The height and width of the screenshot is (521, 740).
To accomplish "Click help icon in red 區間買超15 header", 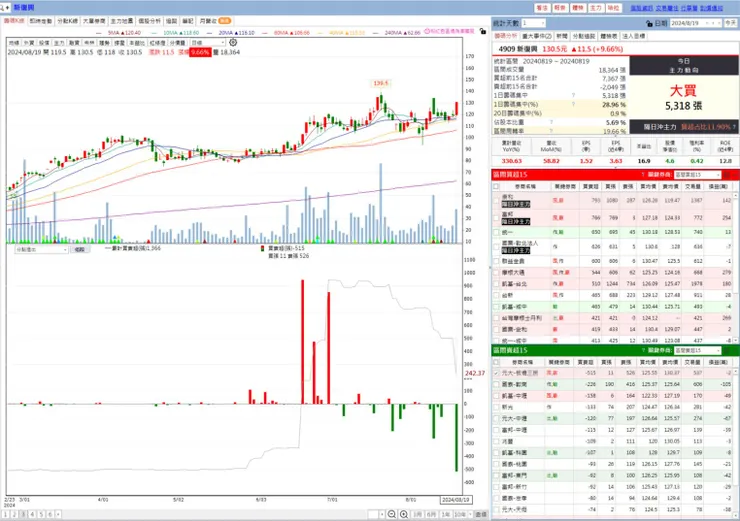I will click(643, 175).
